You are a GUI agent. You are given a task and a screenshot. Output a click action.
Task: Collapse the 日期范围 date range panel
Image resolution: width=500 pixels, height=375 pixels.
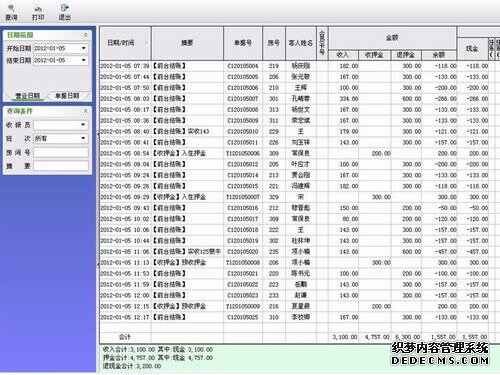click(85, 35)
